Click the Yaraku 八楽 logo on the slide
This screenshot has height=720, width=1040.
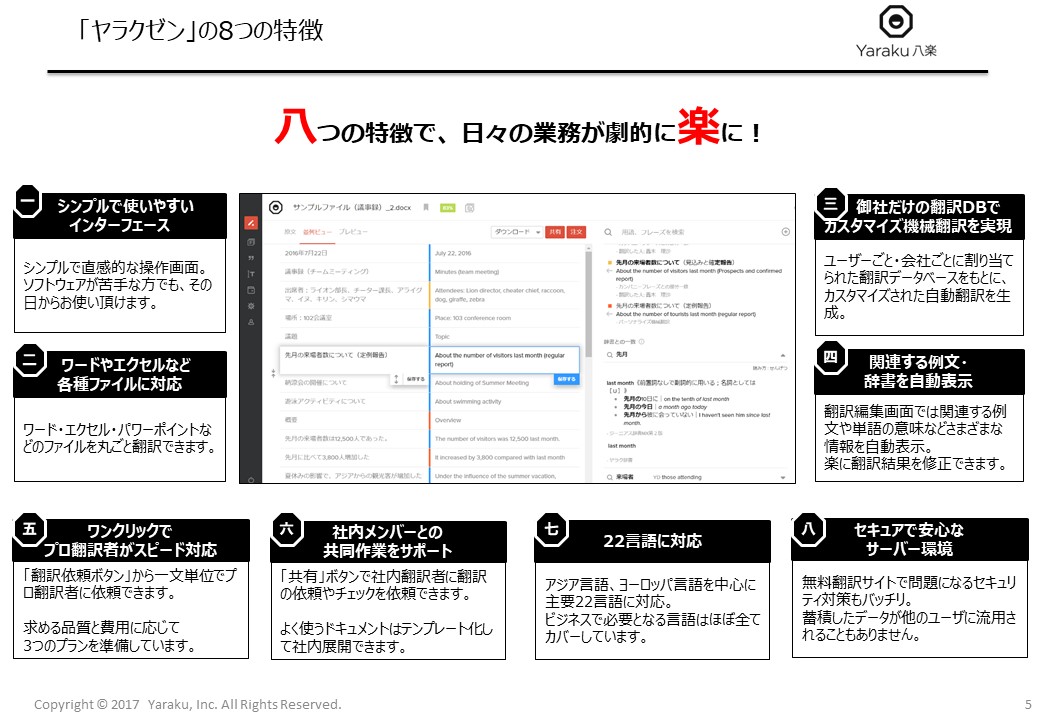coord(895,31)
